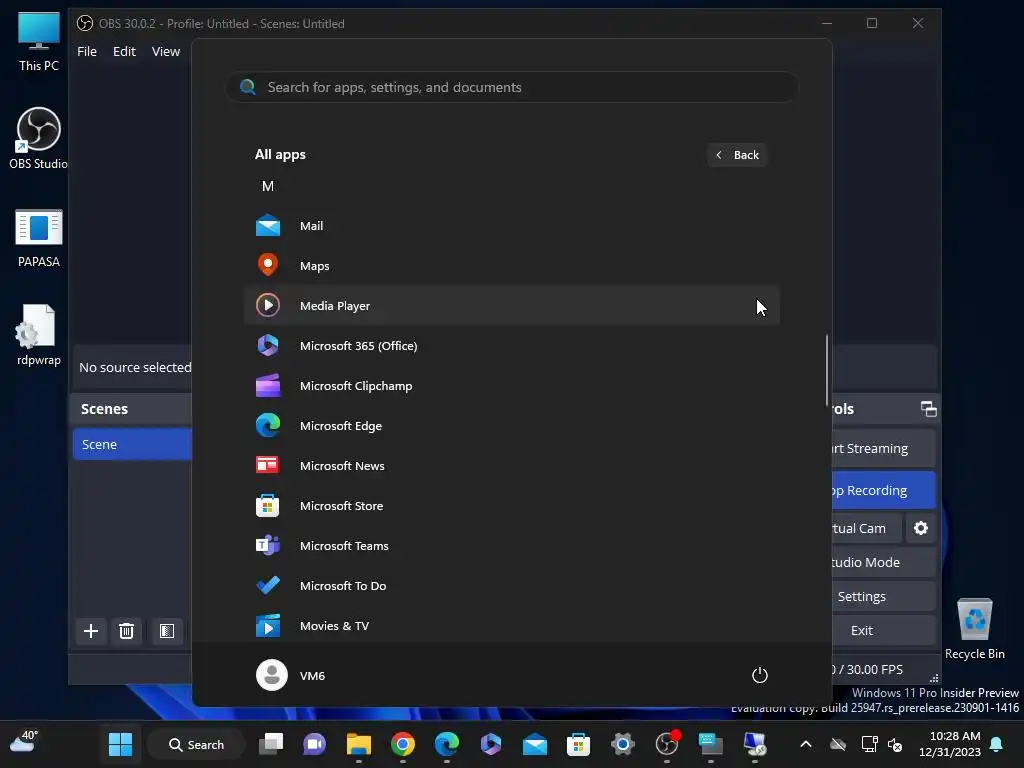Launch Maps from the All apps list
This screenshot has height=768, width=1024.
coord(511,266)
